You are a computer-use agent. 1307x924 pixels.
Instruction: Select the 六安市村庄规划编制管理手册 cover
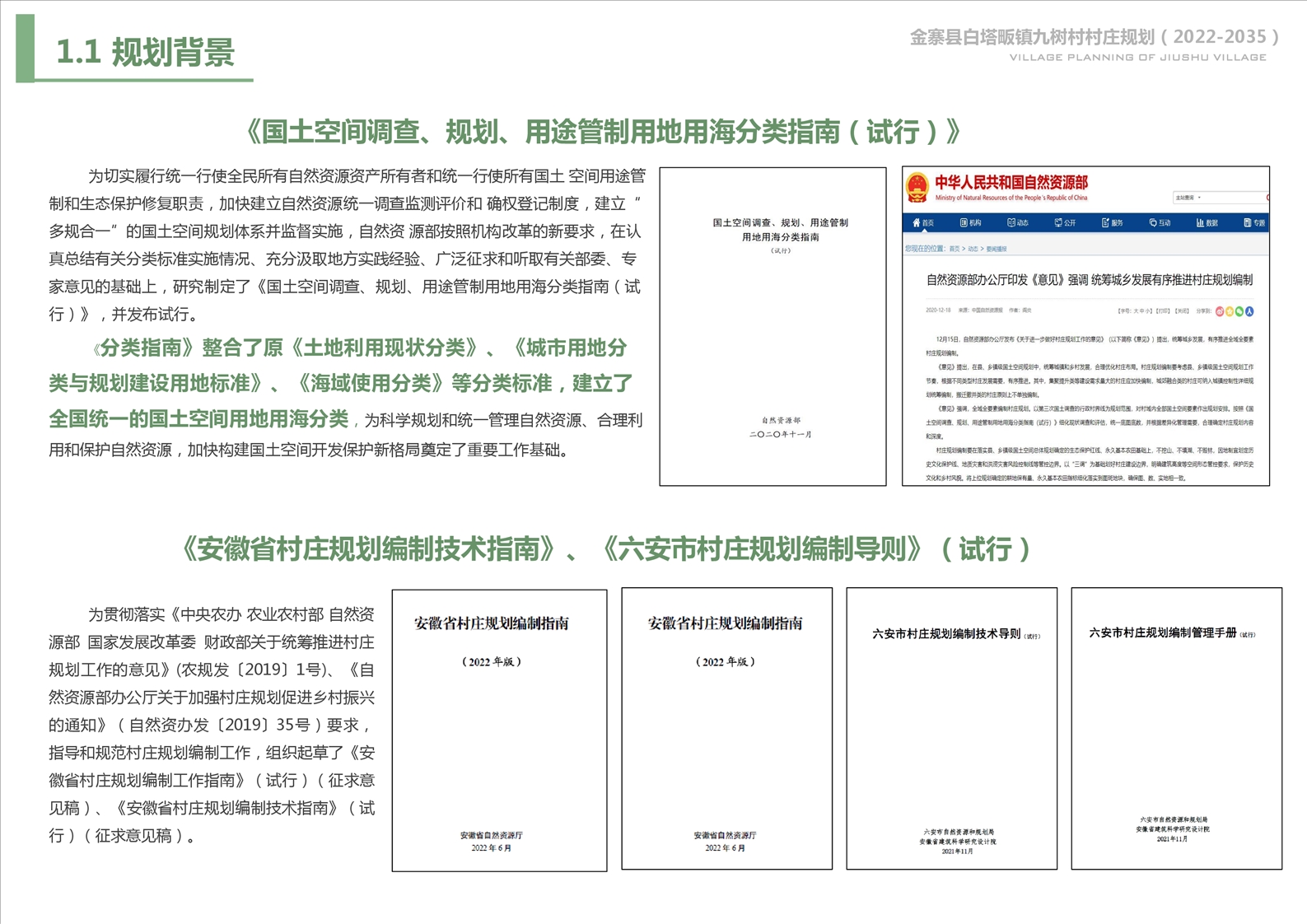tap(1177, 729)
